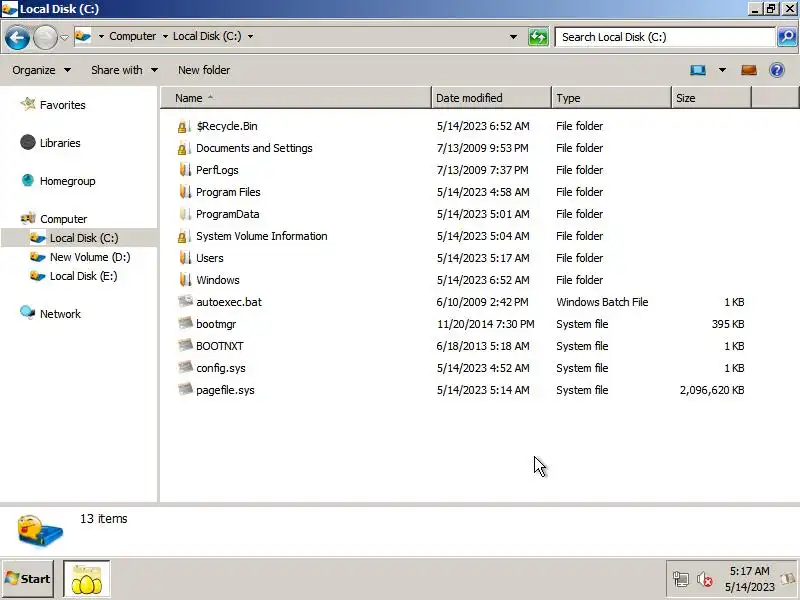800x600 pixels.
Task: Select New Volume (D:) in navigation pane
Action: click(90, 257)
